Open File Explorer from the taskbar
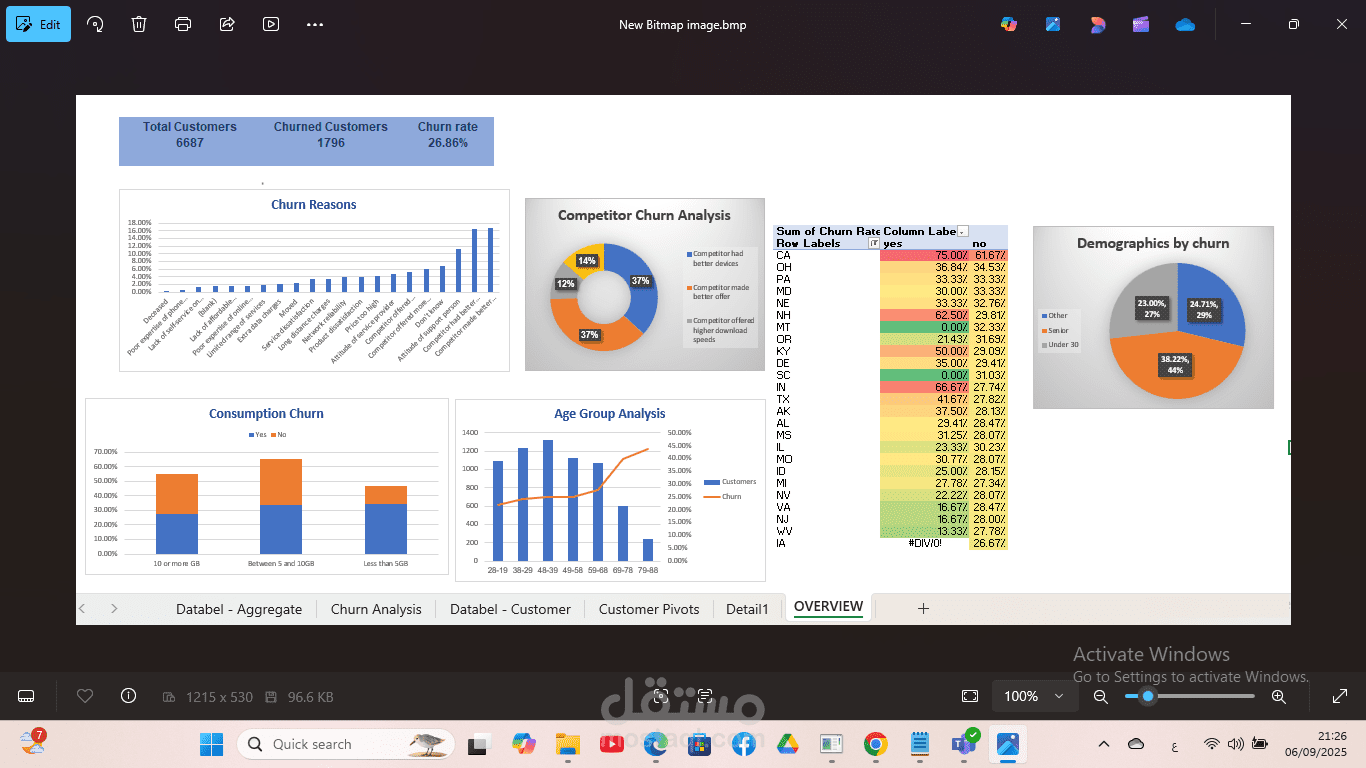 pos(567,744)
